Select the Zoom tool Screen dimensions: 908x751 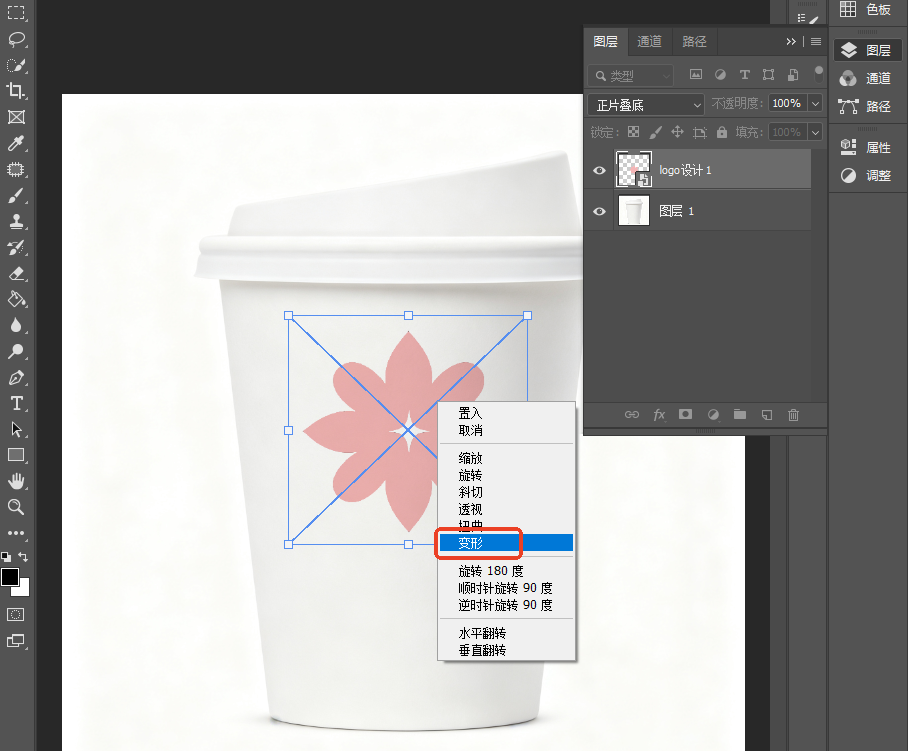click(x=16, y=507)
